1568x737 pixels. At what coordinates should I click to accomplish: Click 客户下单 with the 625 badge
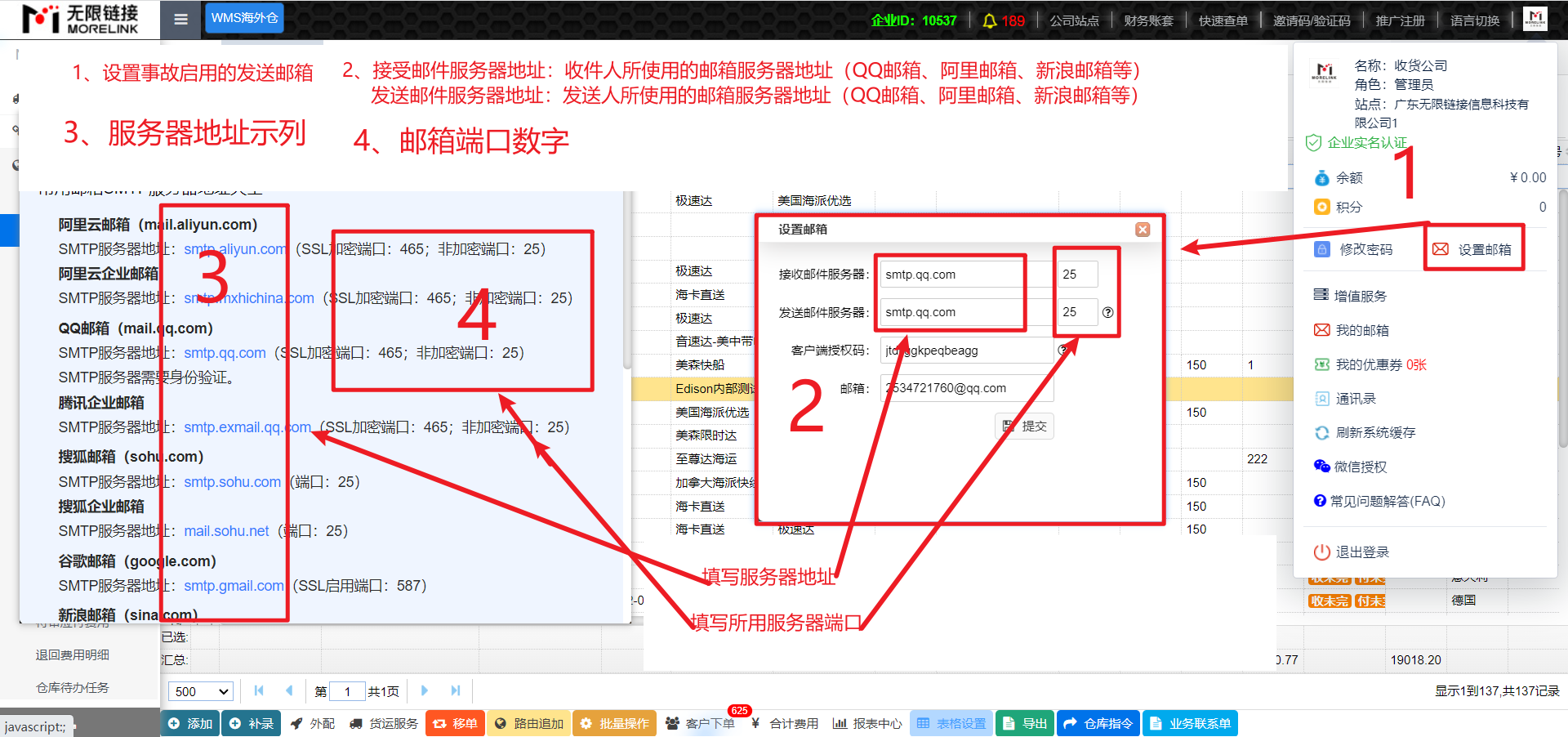coord(701,723)
